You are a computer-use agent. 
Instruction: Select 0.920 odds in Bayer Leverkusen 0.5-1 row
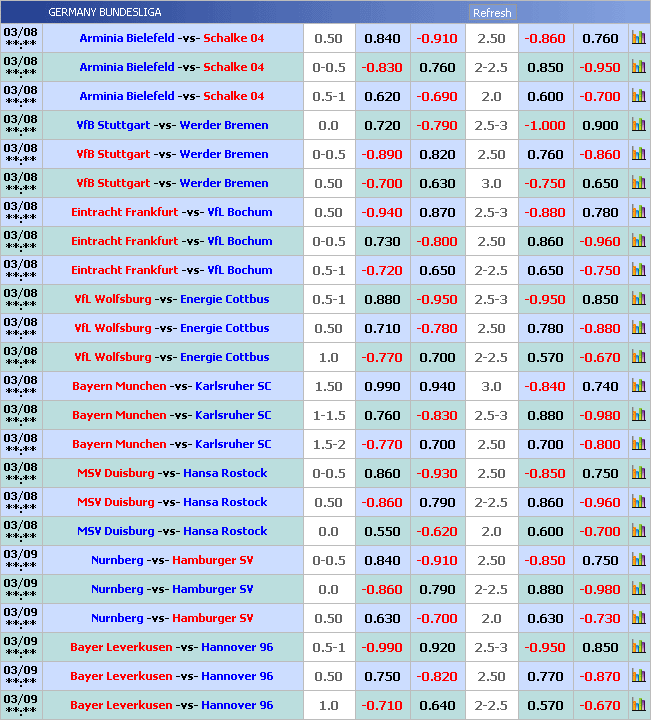coord(437,647)
